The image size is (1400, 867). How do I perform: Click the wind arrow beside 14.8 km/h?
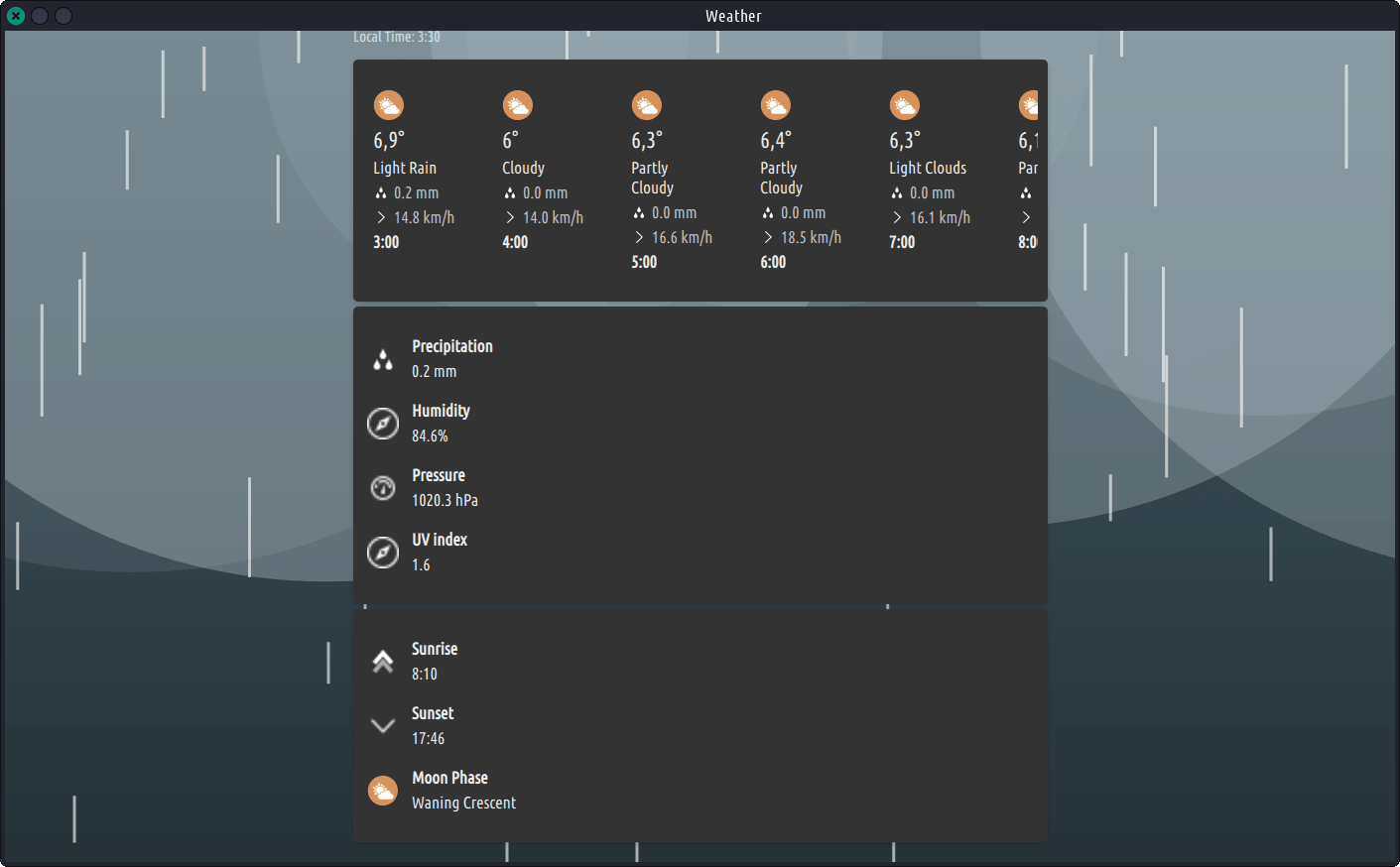coord(381,217)
